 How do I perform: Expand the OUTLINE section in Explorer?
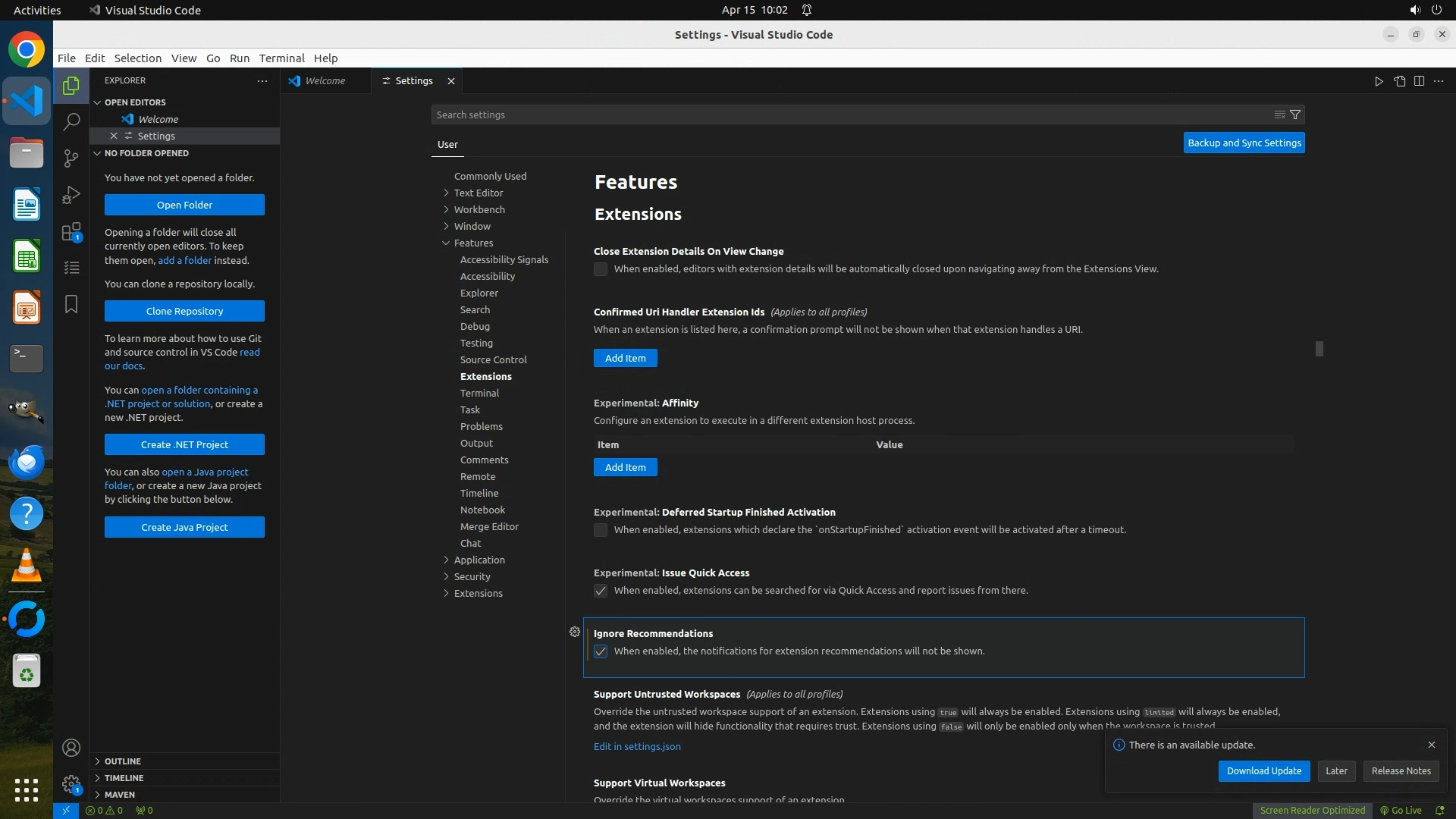click(123, 761)
